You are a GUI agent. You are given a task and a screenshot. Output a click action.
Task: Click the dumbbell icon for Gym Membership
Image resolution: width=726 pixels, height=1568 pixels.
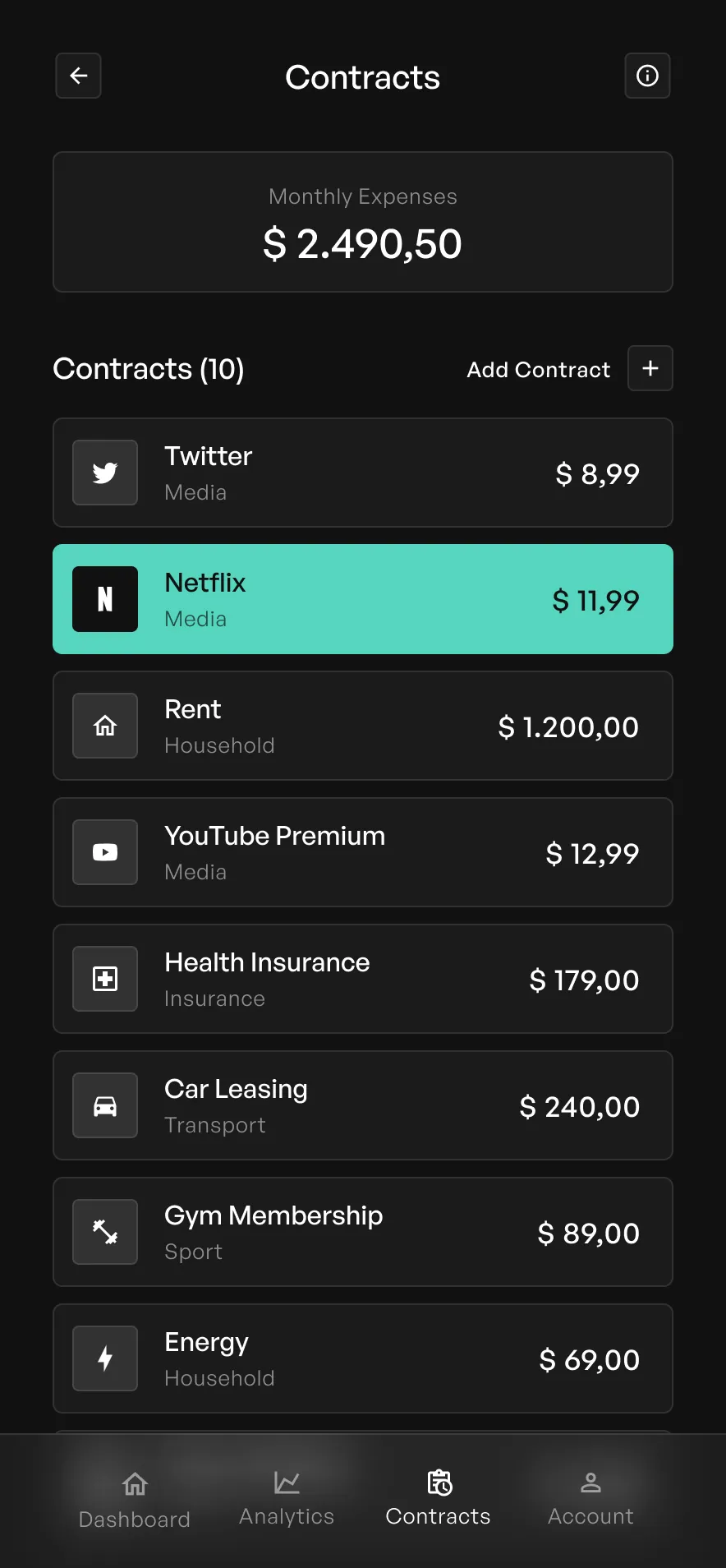[105, 1232]
